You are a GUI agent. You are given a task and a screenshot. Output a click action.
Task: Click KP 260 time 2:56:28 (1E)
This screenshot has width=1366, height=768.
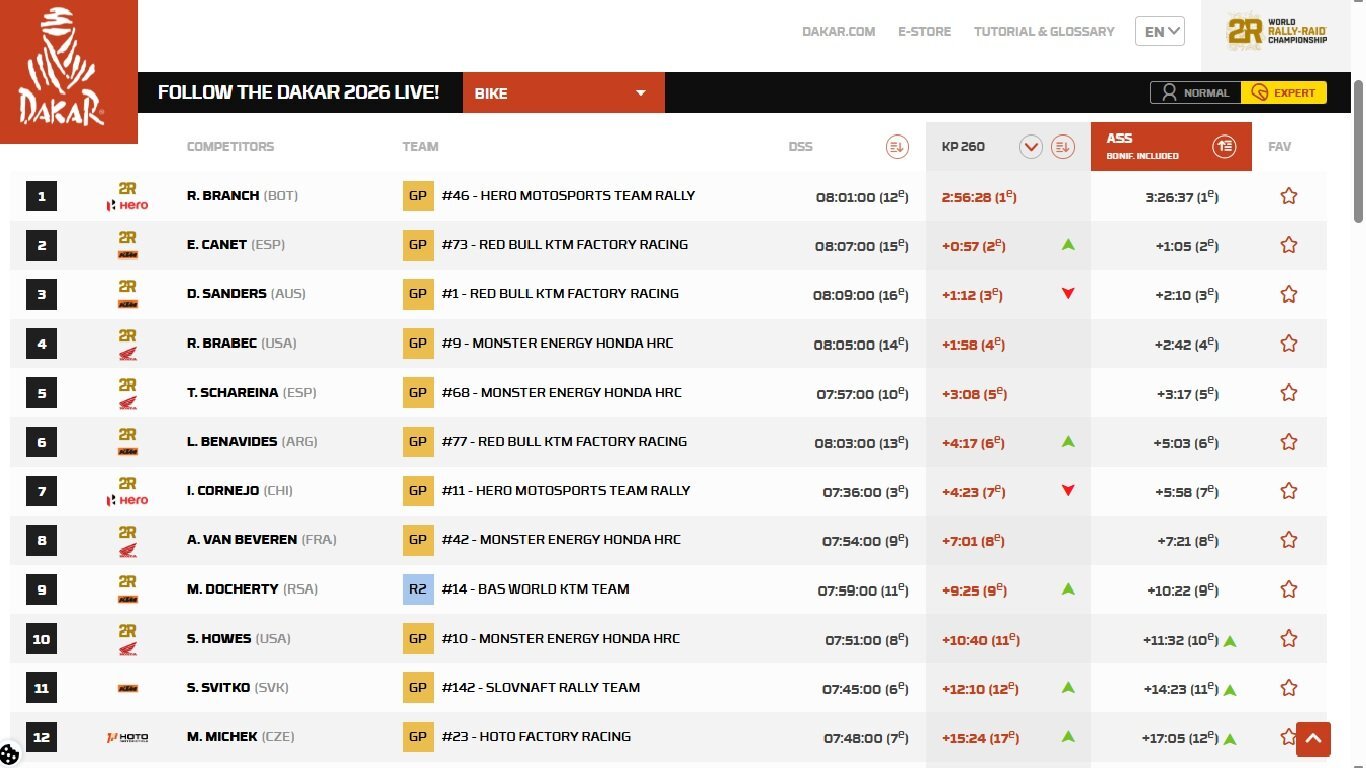pos(979,197)
